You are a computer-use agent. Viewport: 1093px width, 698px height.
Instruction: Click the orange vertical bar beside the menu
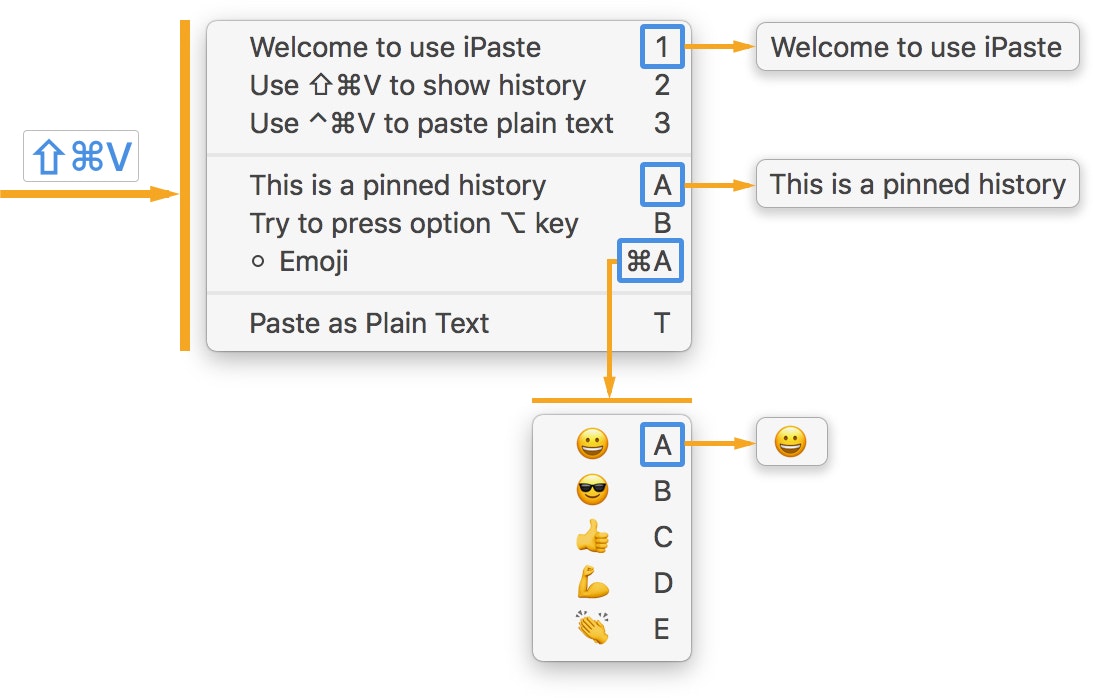tap(186, 185)
